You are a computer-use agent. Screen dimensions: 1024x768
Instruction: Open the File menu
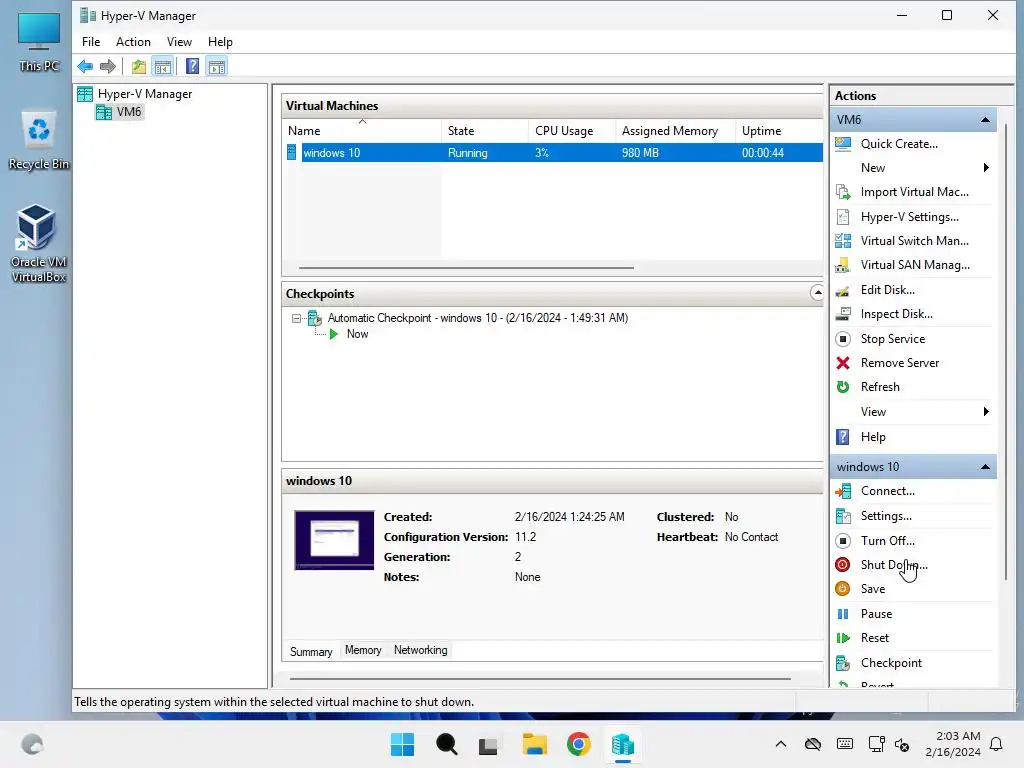click(91, 42)
